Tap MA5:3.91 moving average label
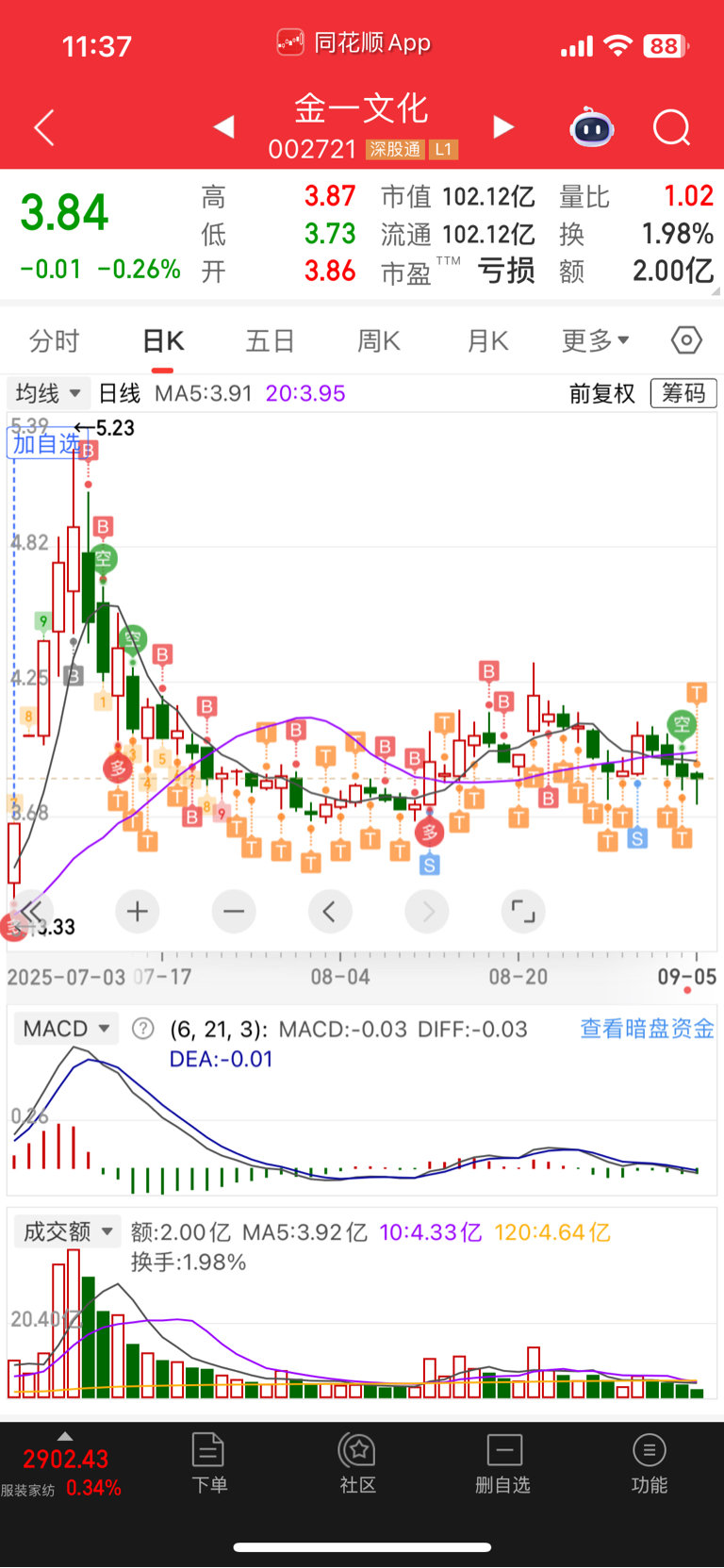 coord(204,393)
